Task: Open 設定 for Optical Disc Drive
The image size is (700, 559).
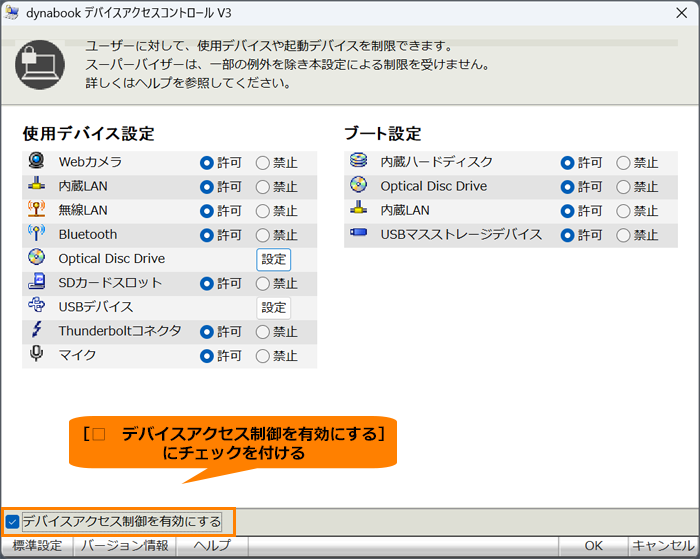Action: pyautogui.click(x=274, y=259)
